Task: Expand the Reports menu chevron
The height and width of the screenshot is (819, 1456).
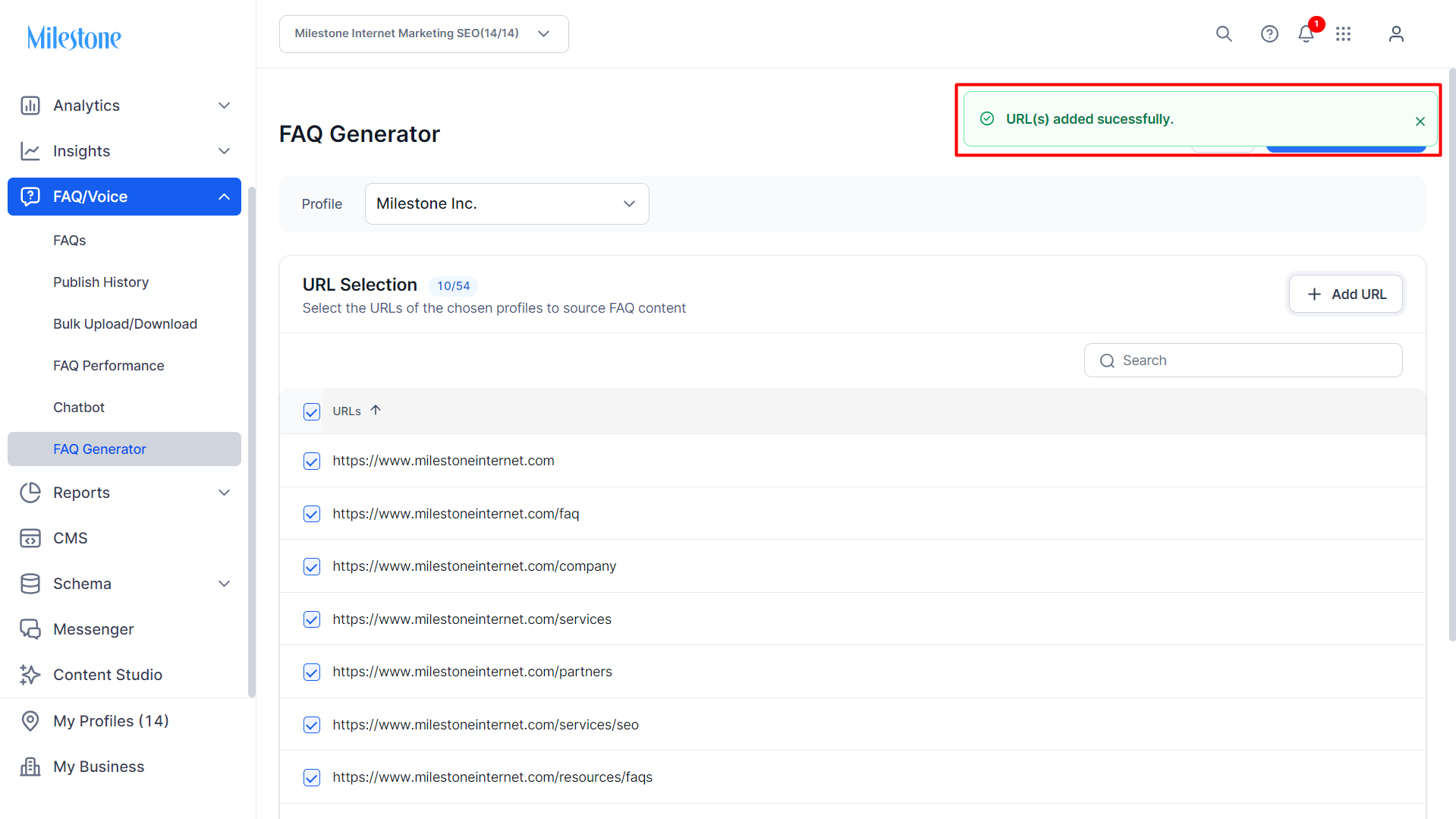Action: tap(224, 493)
